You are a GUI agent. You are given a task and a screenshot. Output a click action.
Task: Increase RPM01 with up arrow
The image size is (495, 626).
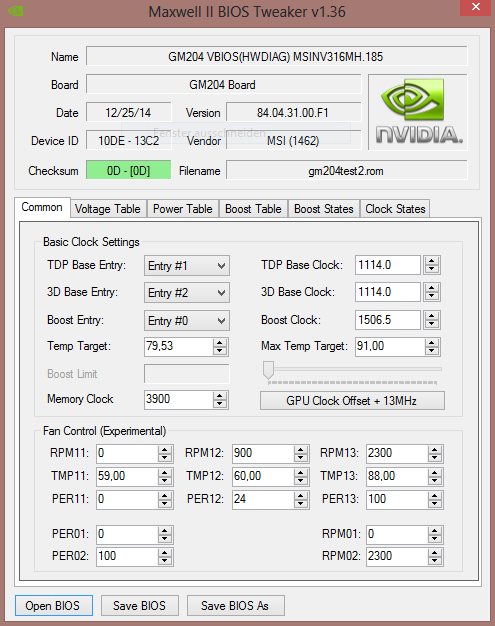pyautogui.click(x=434, y=530)
